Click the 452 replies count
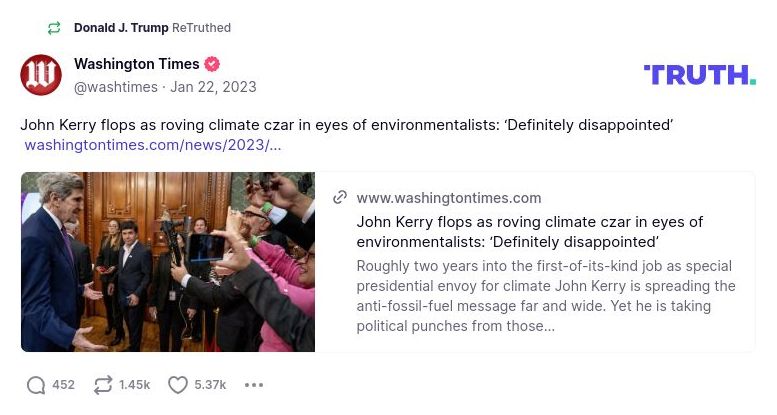 pyautogui.click(x=63, y=385)
